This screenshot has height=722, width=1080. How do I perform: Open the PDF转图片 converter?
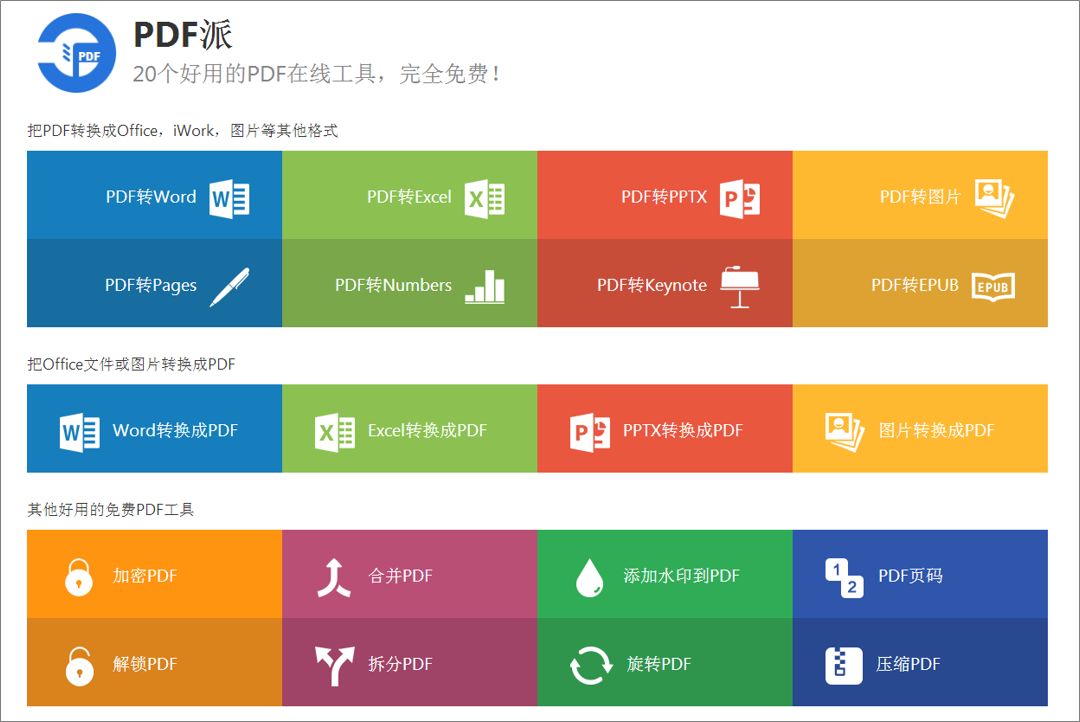pyautogui.click(x=920, y=197)
